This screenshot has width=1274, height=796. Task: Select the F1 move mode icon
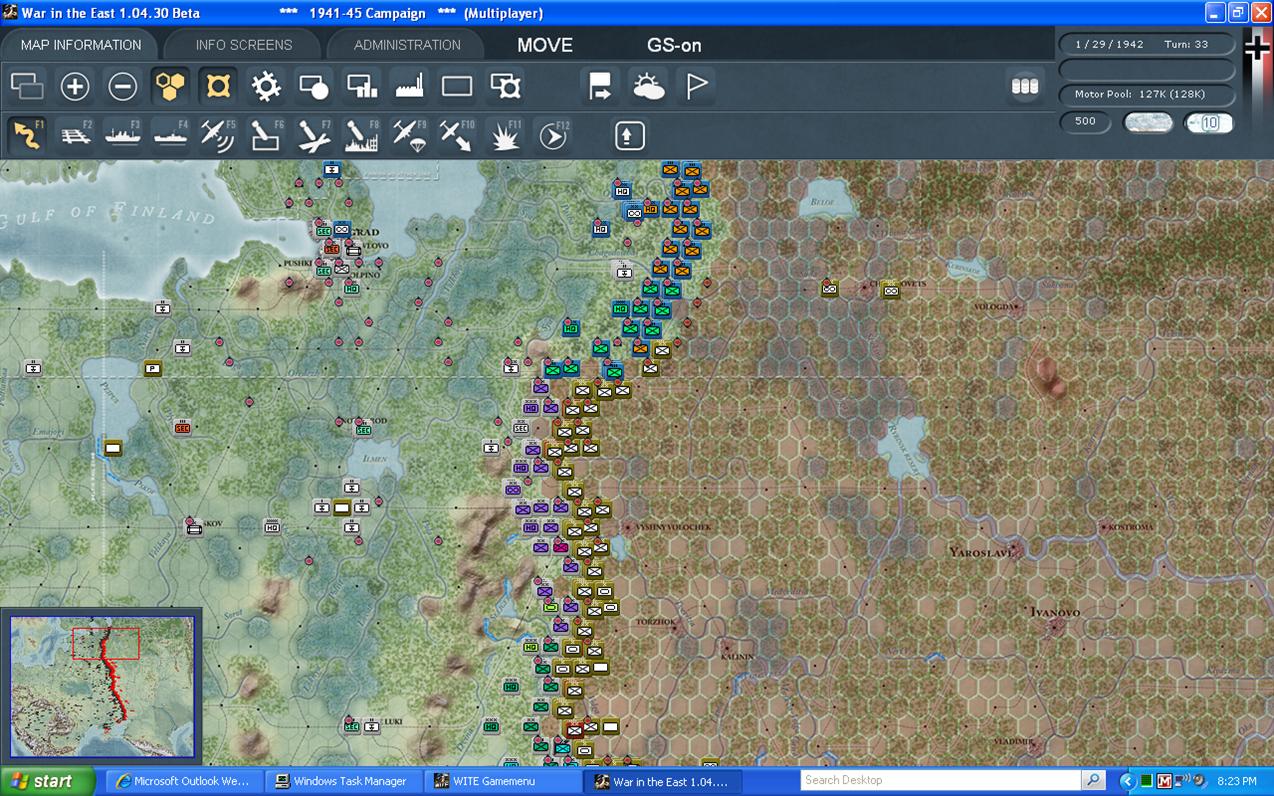pyautogui.click(x=27, y=135)
